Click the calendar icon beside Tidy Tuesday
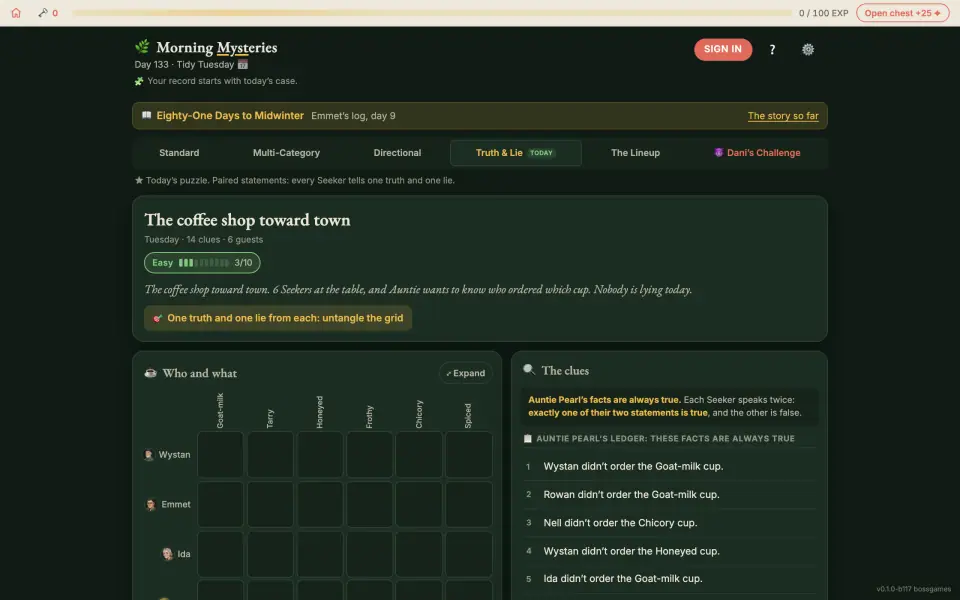This screenshot has width=960, height=600. [x=243, y=64]
